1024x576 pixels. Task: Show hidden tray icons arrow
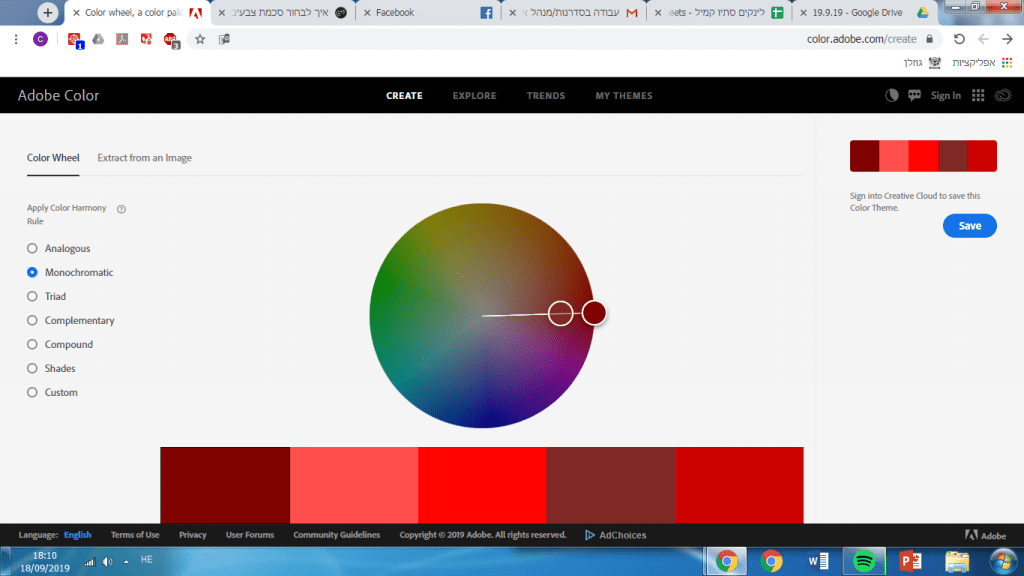[126, 562]
